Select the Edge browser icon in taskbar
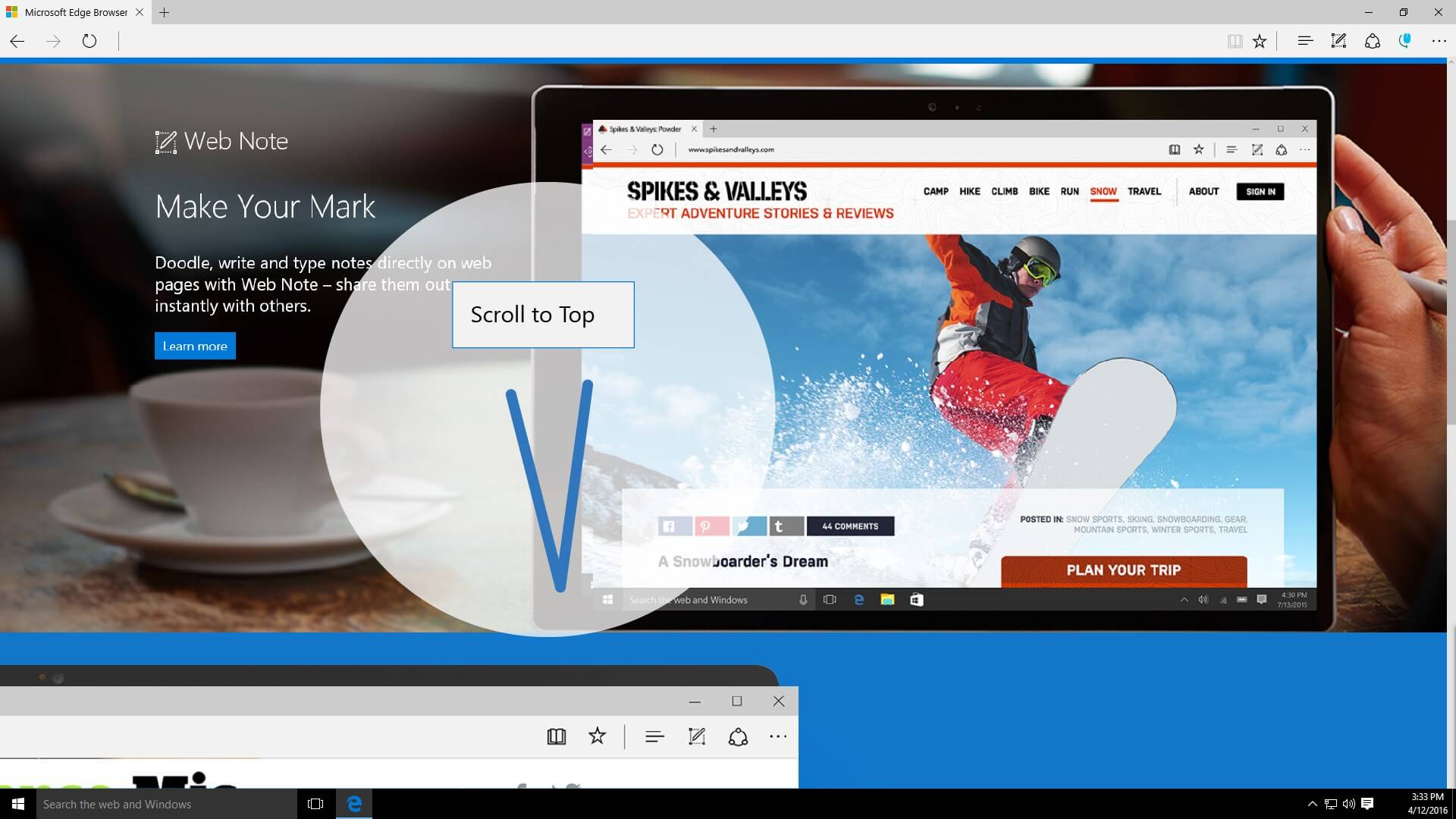 (x=355, y=803)
